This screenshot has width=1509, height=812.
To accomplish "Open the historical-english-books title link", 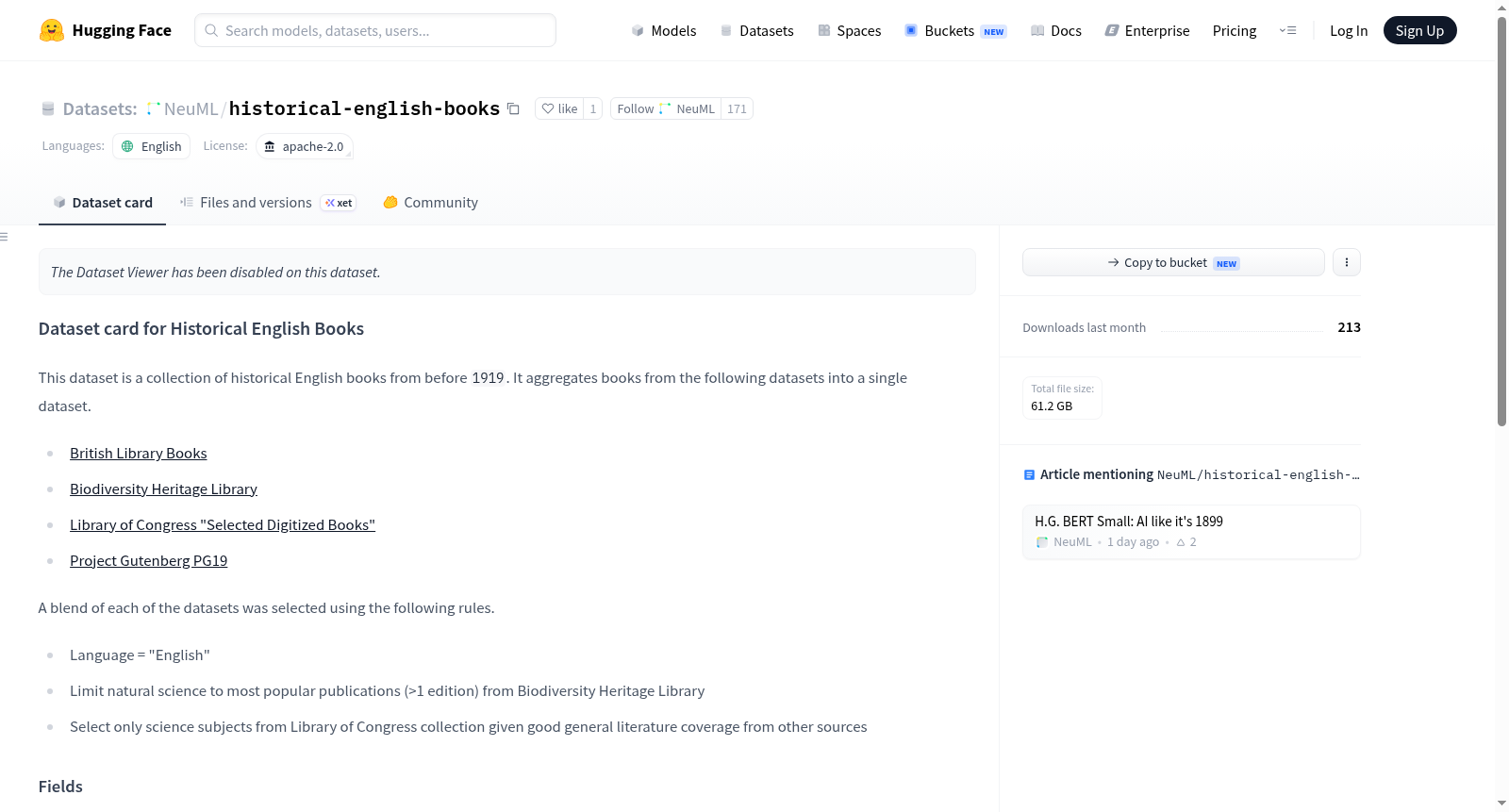I will (x=364, y=108).
